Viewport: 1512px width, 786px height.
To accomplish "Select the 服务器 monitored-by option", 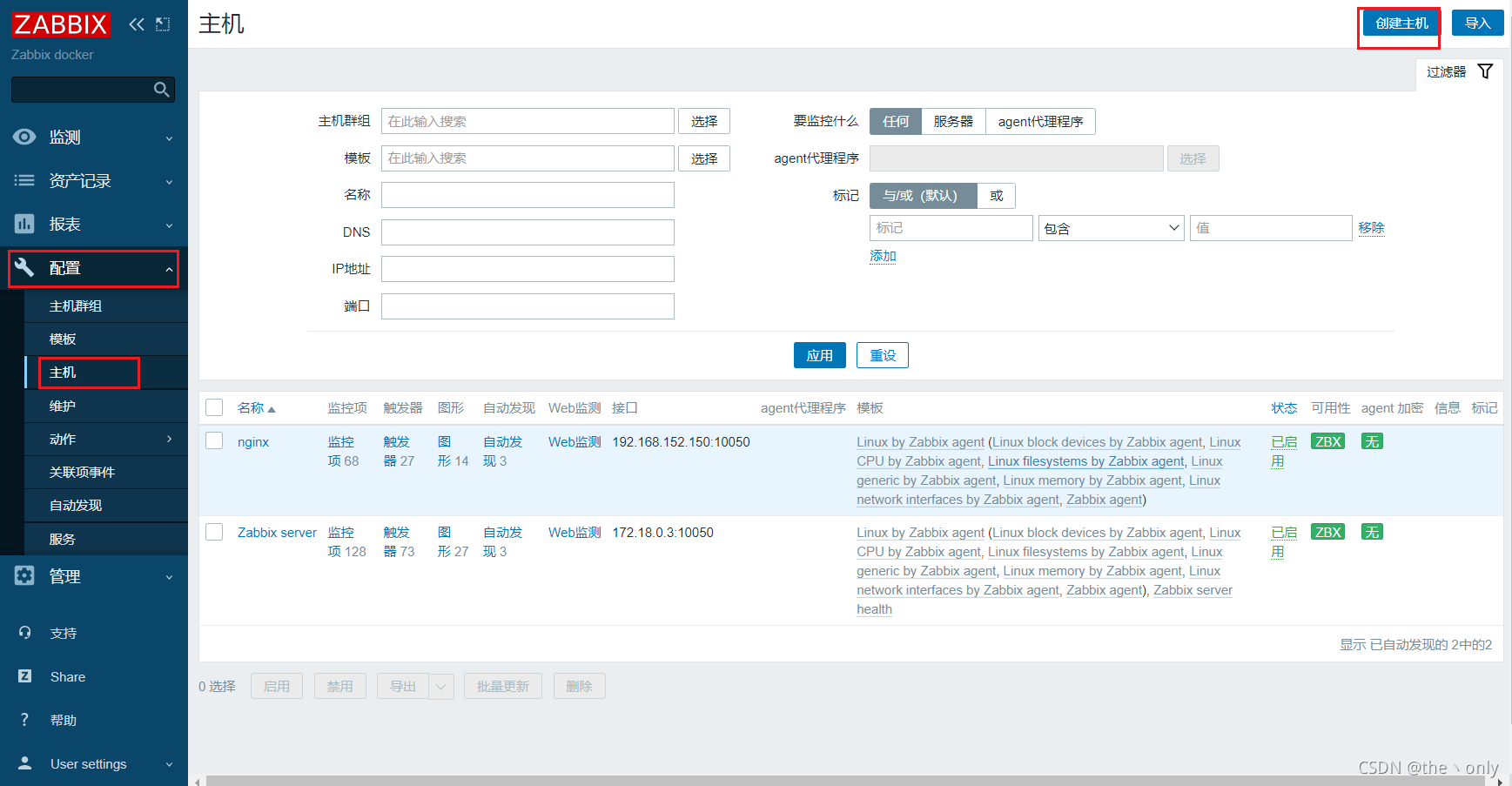I will [x=953, y=121].
